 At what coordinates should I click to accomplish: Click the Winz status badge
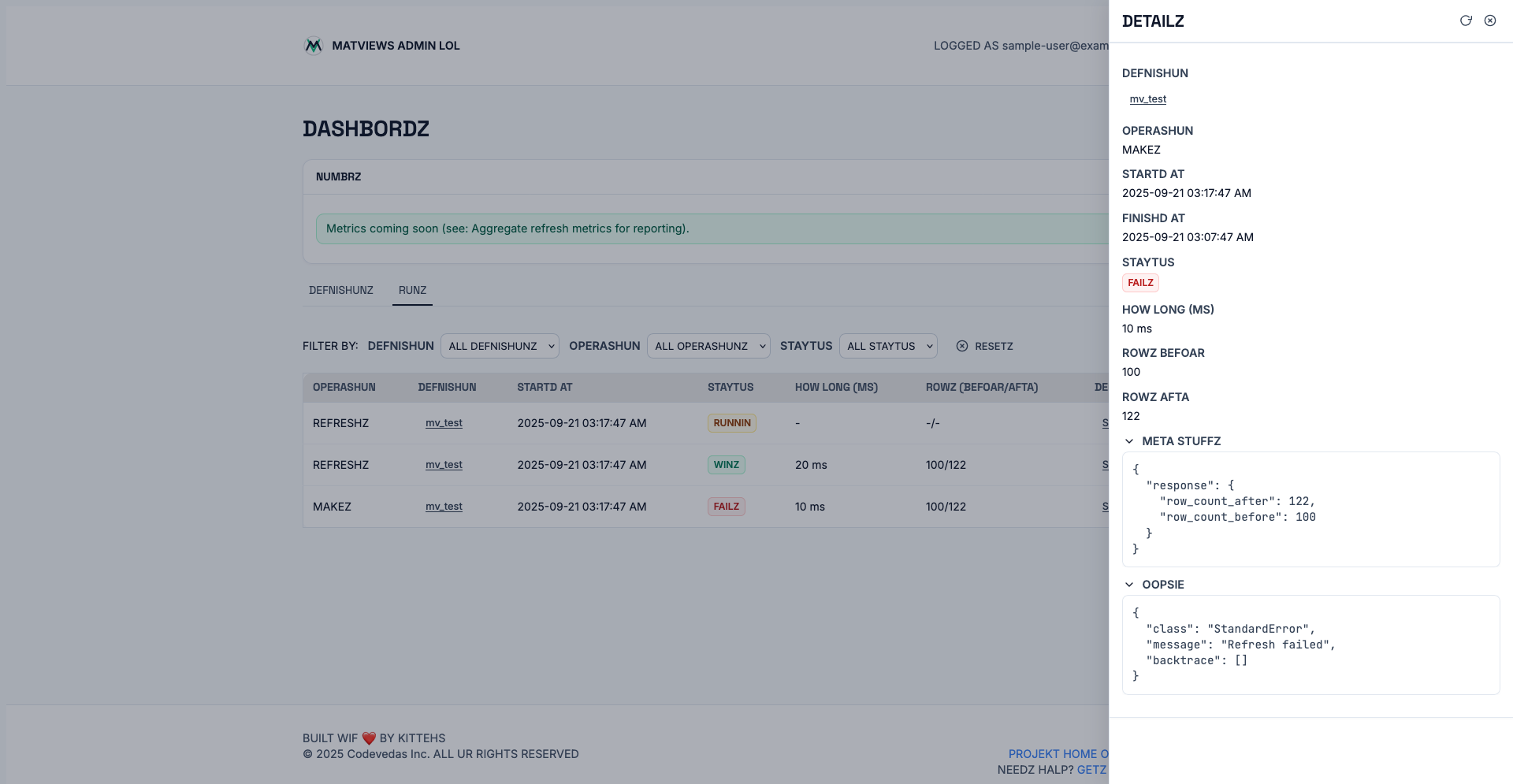[726, 465]
